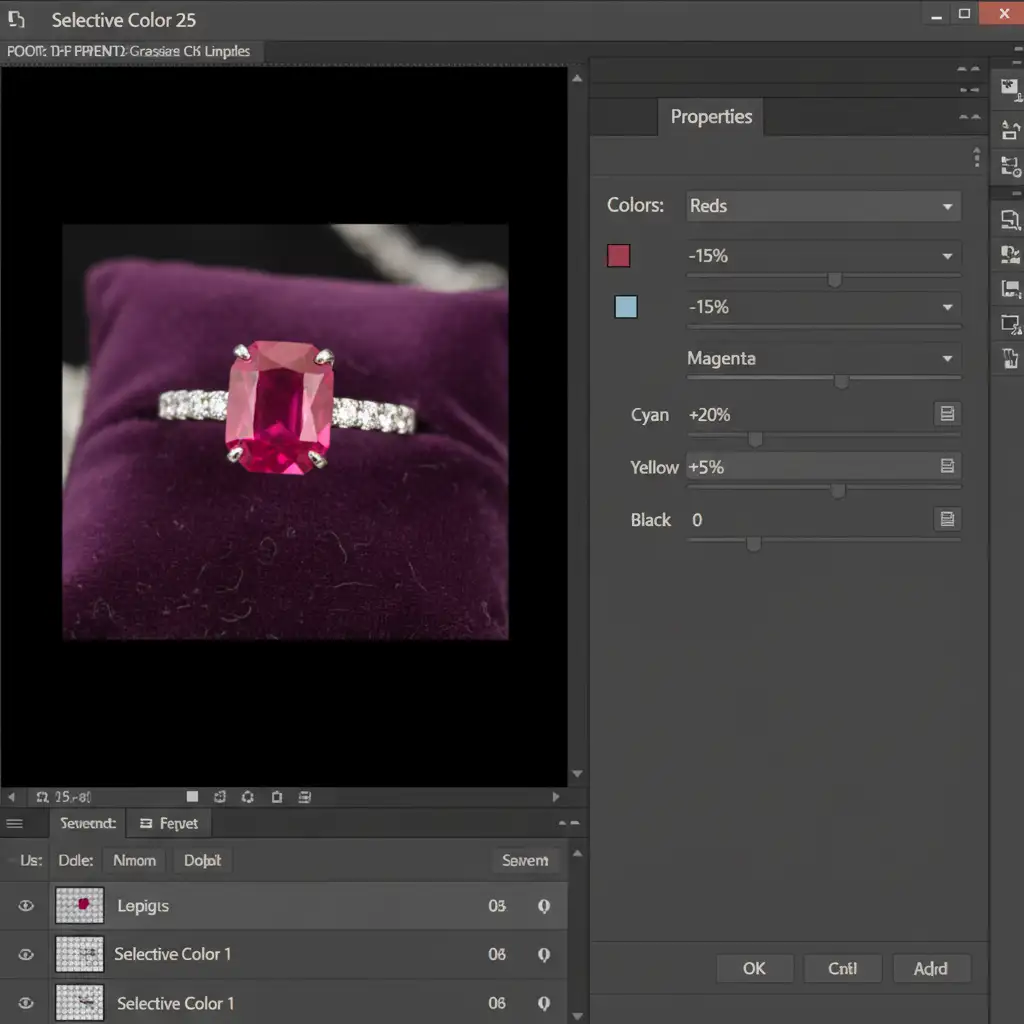
Task: Expand the Magenta dropdown
Action: click(x=822, y=358)
